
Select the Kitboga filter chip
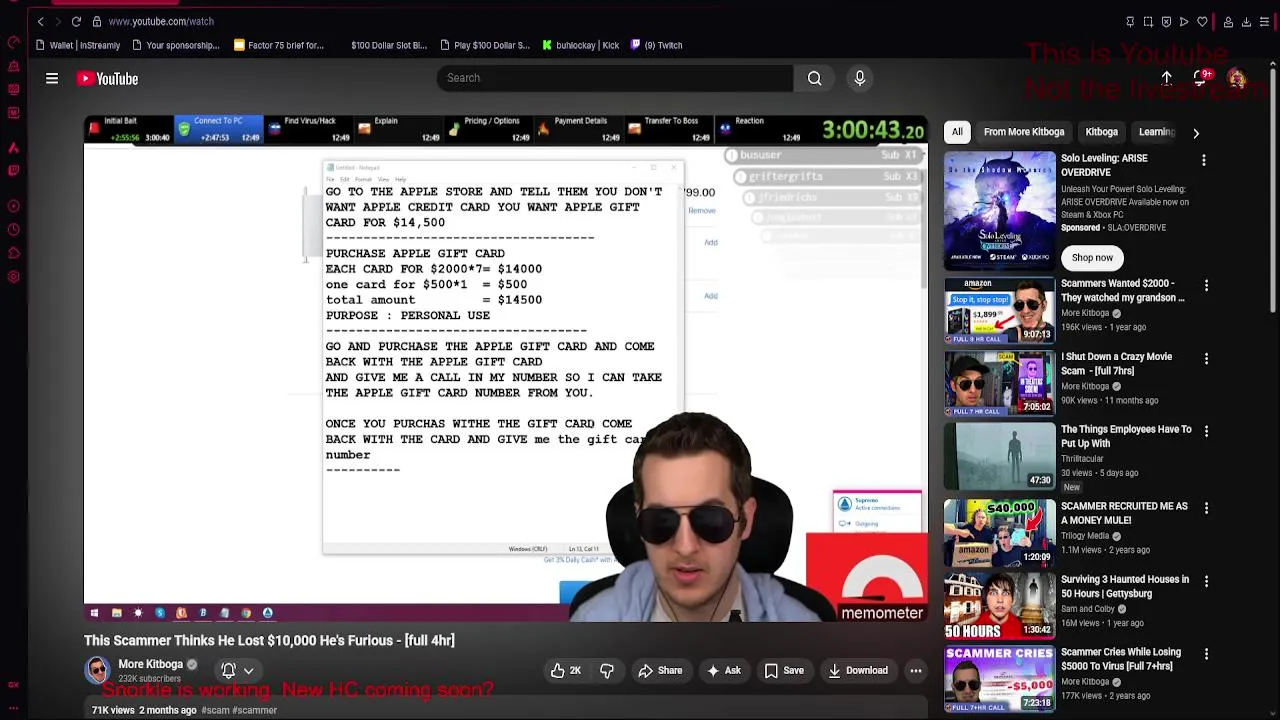tap(1101, 132)
